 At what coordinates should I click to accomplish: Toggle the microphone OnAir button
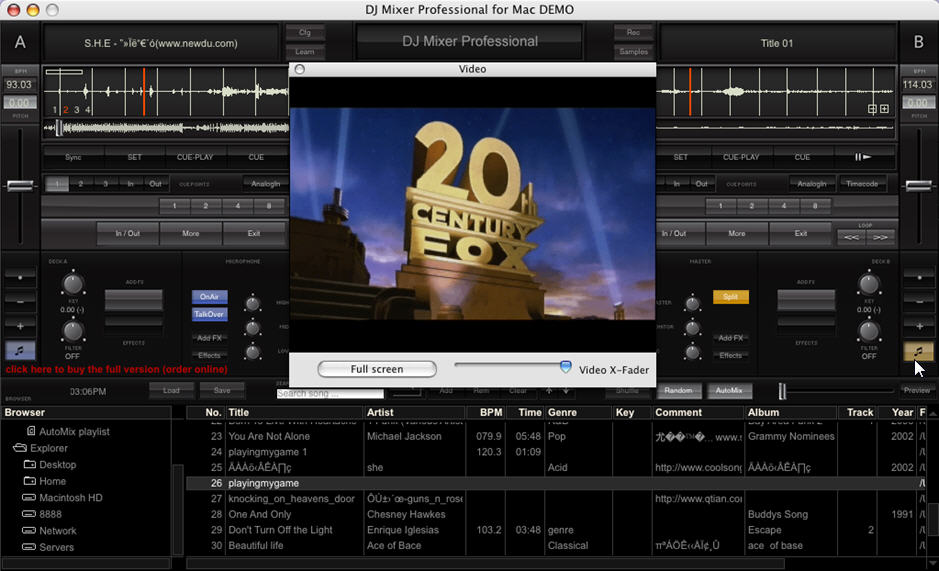pos(210,297)
